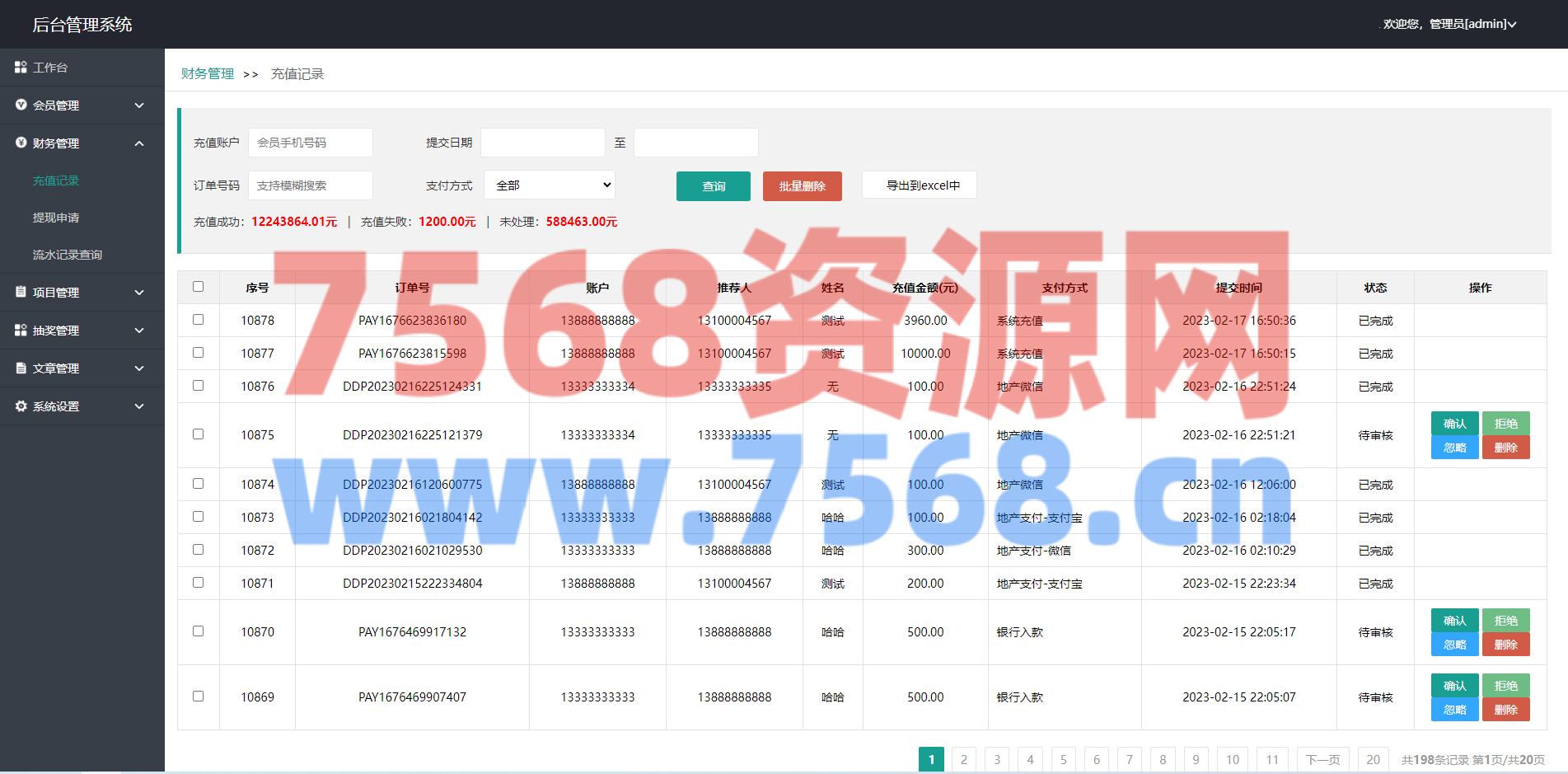Collapse the 财务管理 menu chevron
The height and width of the screenshot is (774, 1568).
[139, 143]
